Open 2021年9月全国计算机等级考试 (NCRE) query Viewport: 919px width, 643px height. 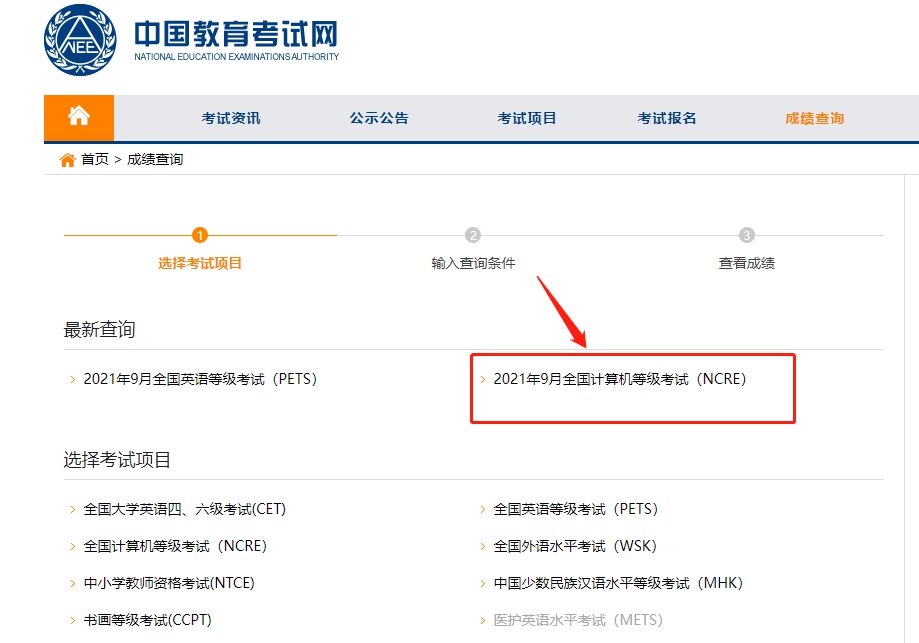(x=620, y=379)
